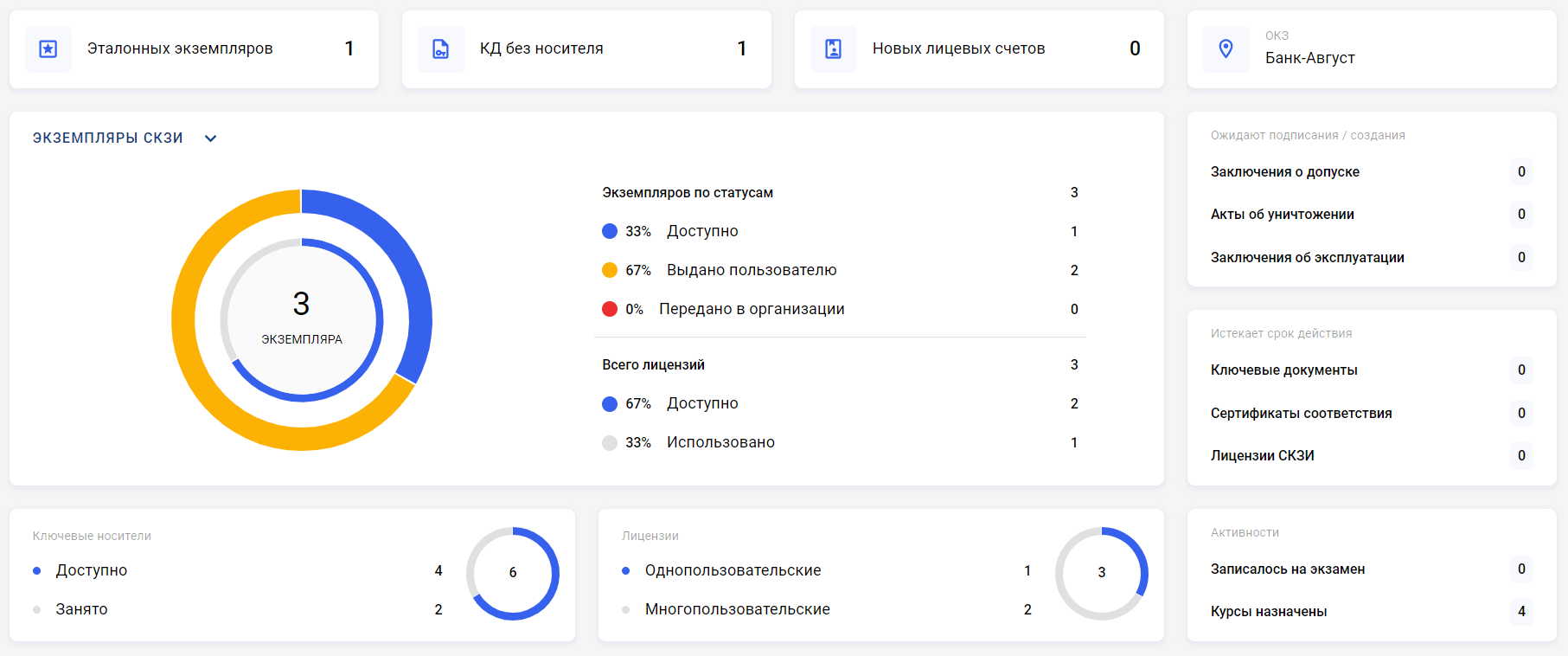Click the blue Доступно status dot under Экземпляров
The height and width of the screenshot is (656, 1568).
(x=610, y=231)
